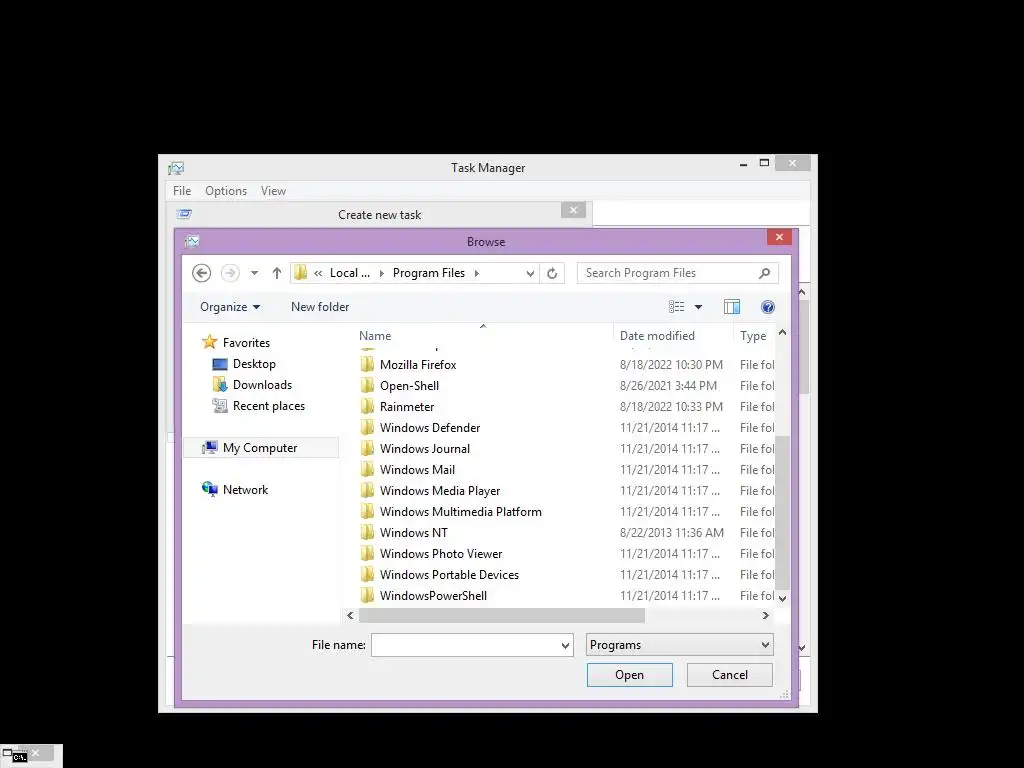Open Task Manager File menu
The image size is (1024, 768).
[x=182, y=191]
